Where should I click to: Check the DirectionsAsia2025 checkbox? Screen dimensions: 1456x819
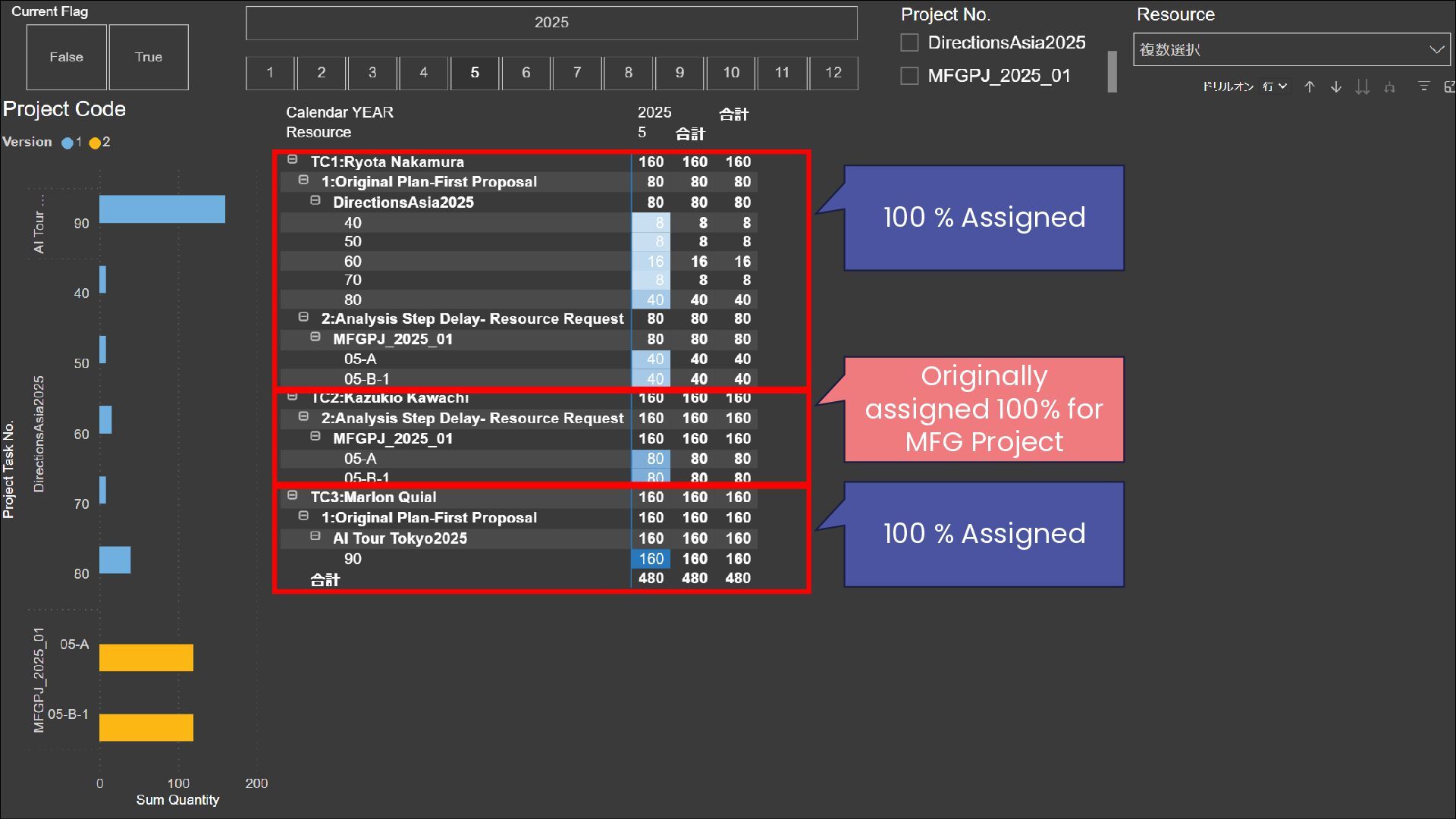click(x=909, y=42)
